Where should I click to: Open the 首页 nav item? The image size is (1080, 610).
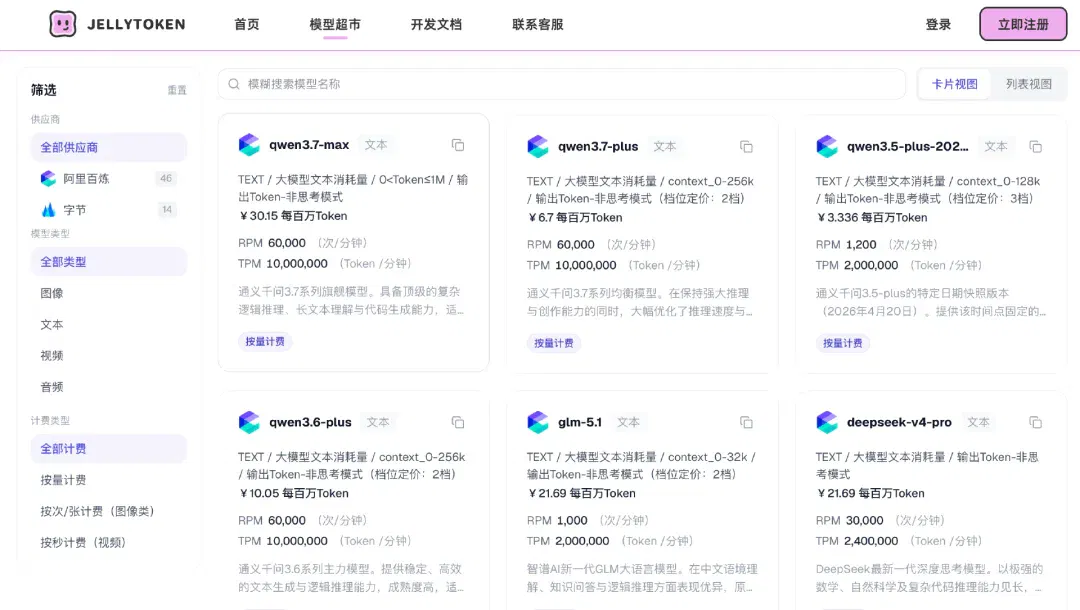point(247,25)
